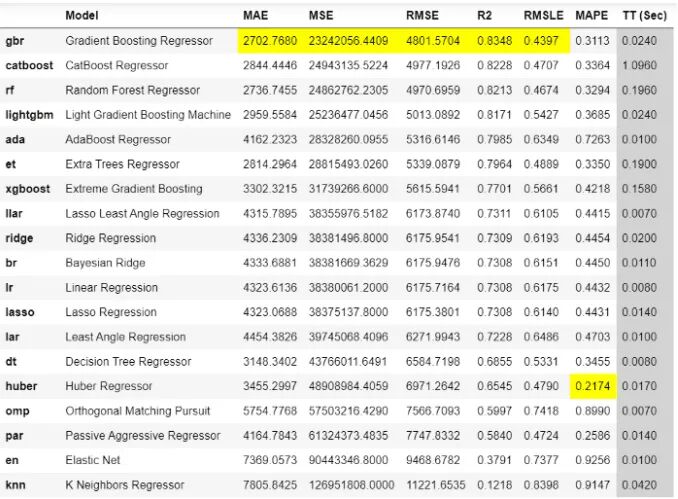Click highlighted RMSE value 4801.5704

coord(433,41)
